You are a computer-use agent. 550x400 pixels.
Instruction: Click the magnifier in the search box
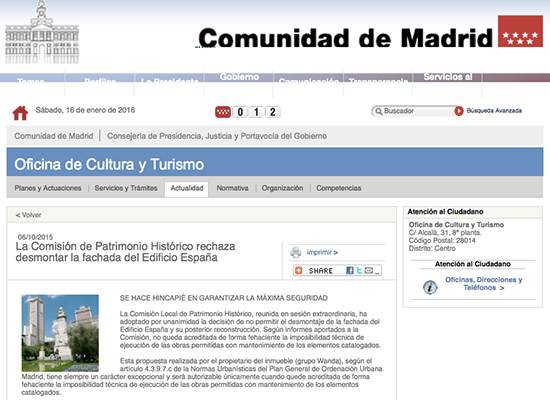[379, 111]
